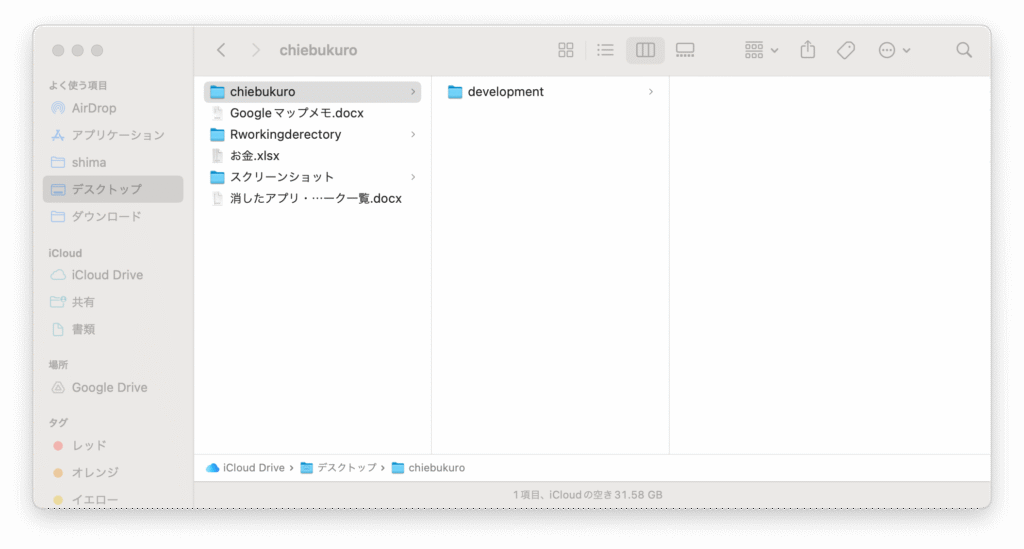Screen dimensions: 1024x549
Task: Filter by the オレンジ tag
Action: tap(112, 473)
